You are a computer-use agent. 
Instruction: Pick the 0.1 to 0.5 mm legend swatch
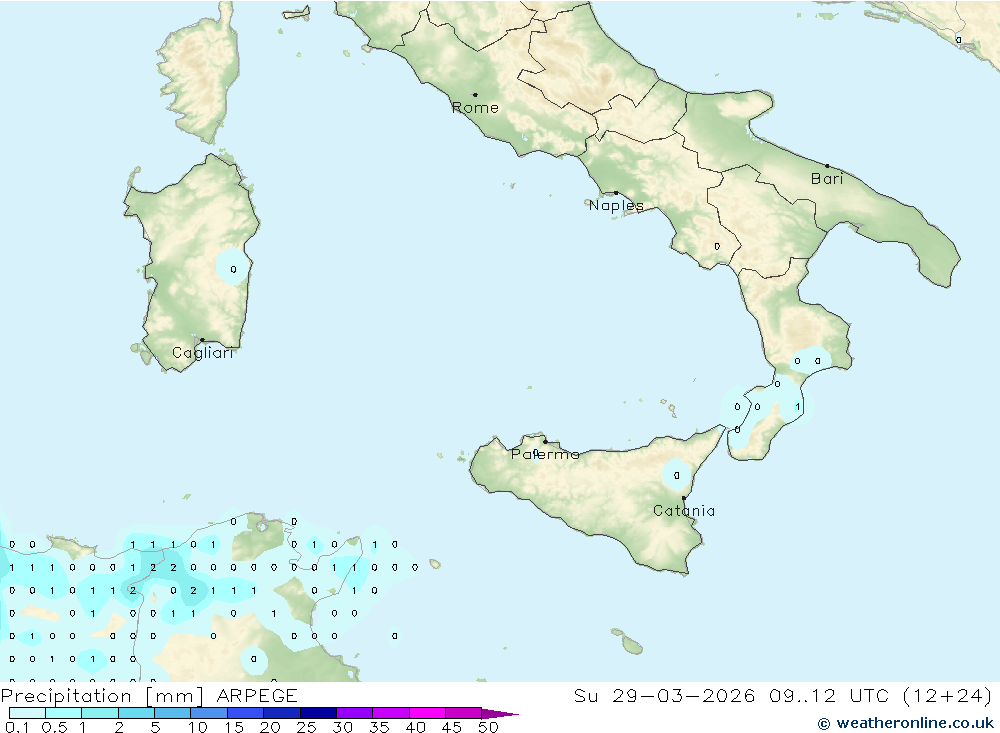27,713
